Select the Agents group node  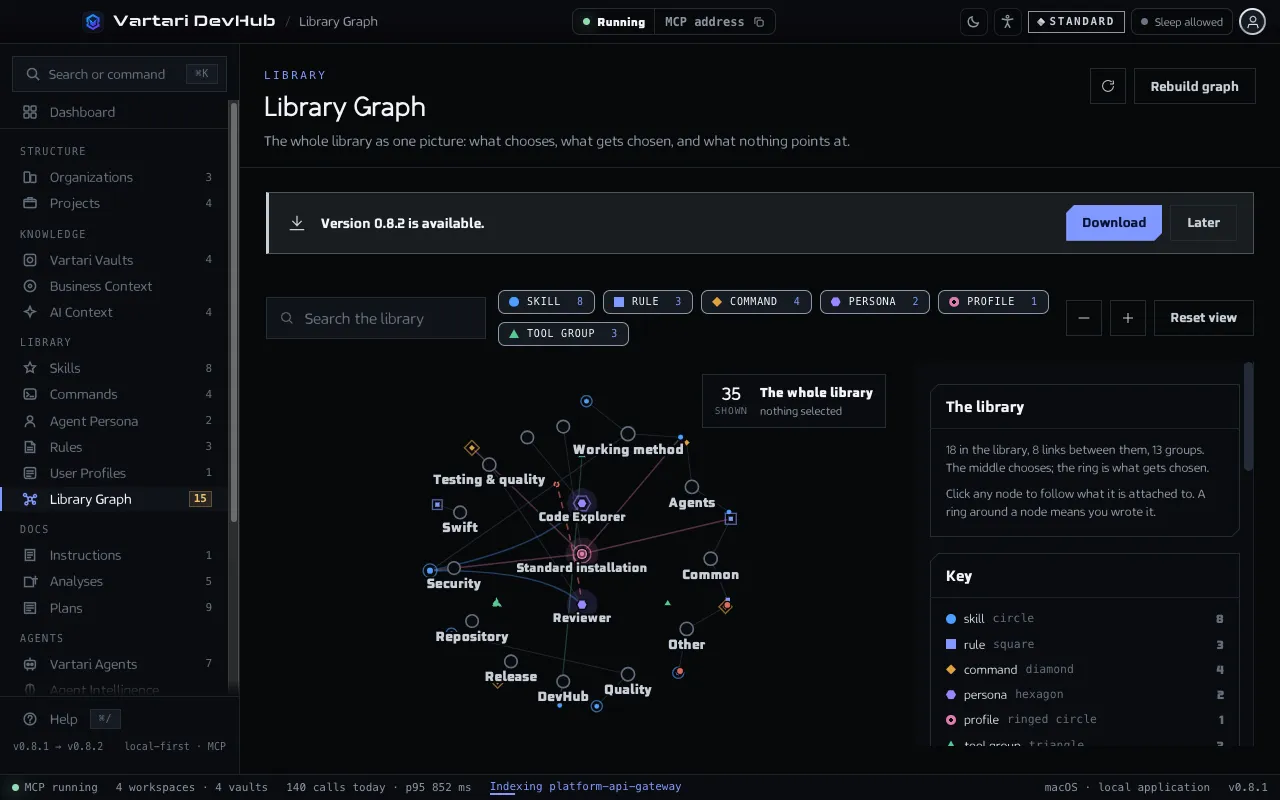point(691,487)
